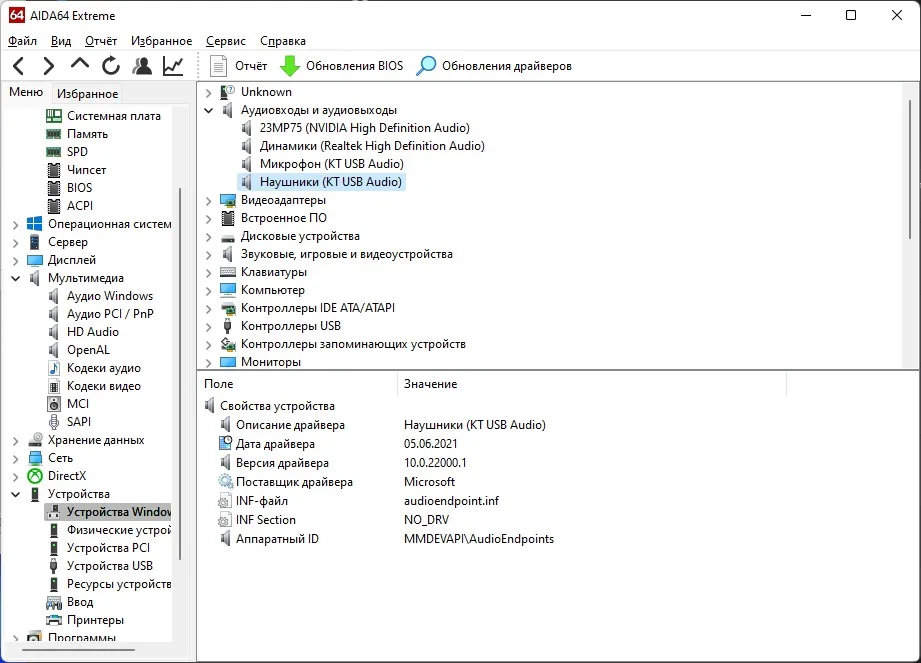Expand the Unknown device category
The image size is (921, 663).
(209, 93)
